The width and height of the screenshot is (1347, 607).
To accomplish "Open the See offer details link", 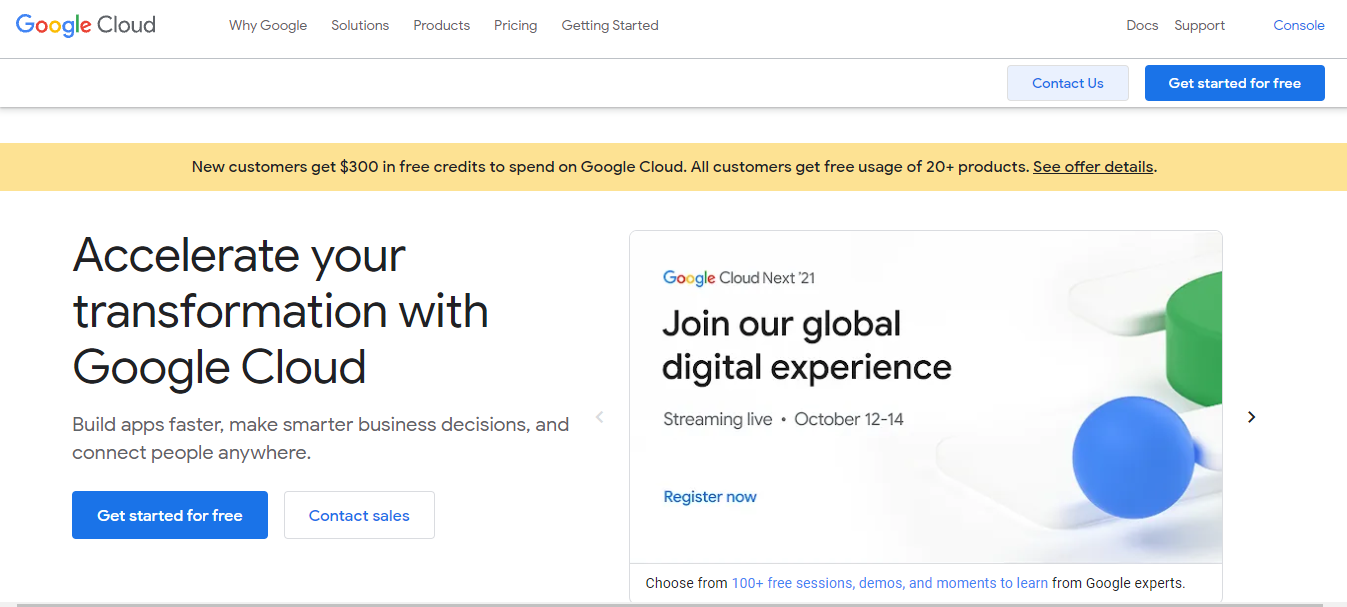I will [x=1093, y=167].
